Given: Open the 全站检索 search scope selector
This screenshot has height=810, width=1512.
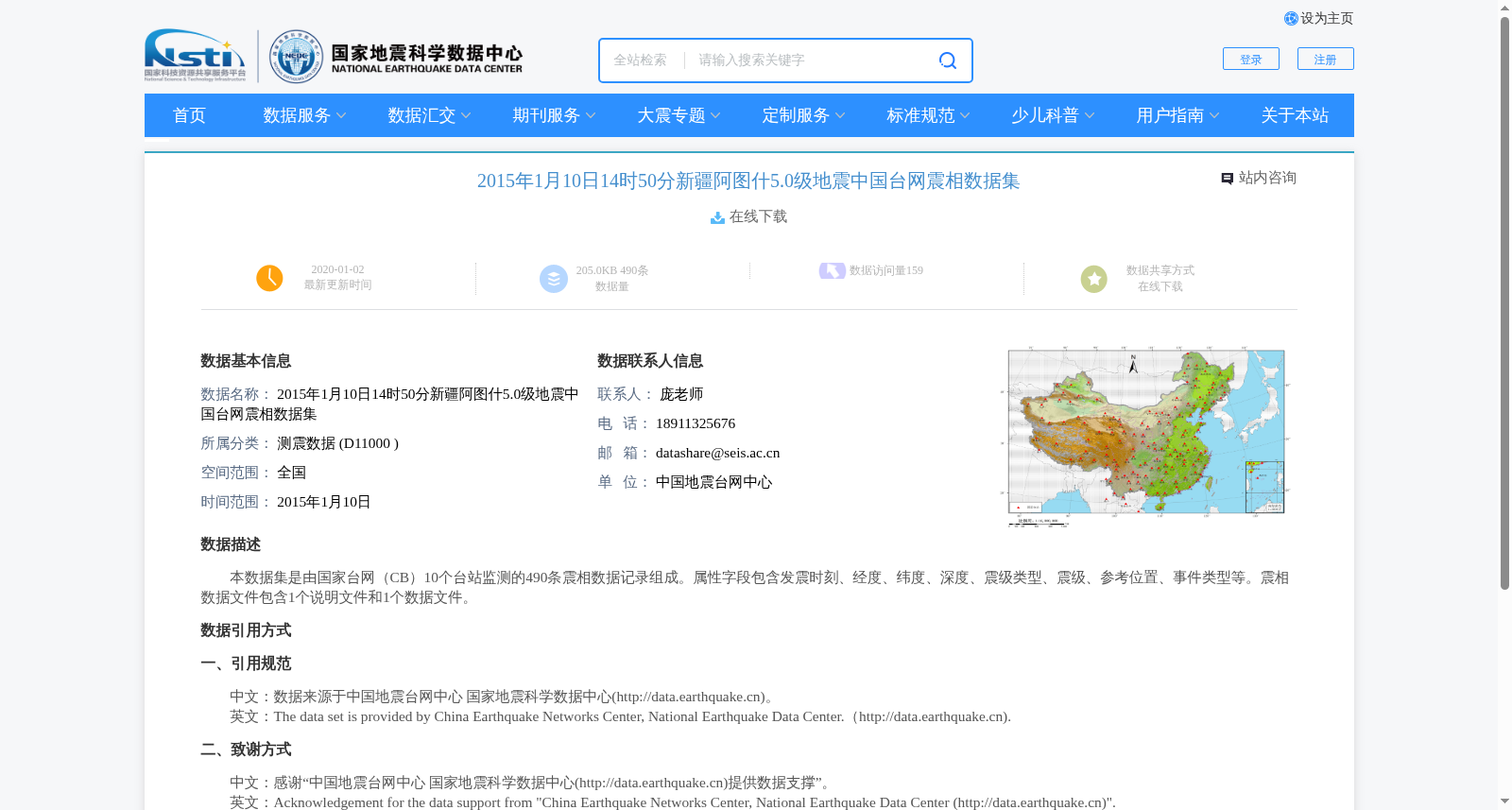Looking at the screenshot, I should 641,60.
